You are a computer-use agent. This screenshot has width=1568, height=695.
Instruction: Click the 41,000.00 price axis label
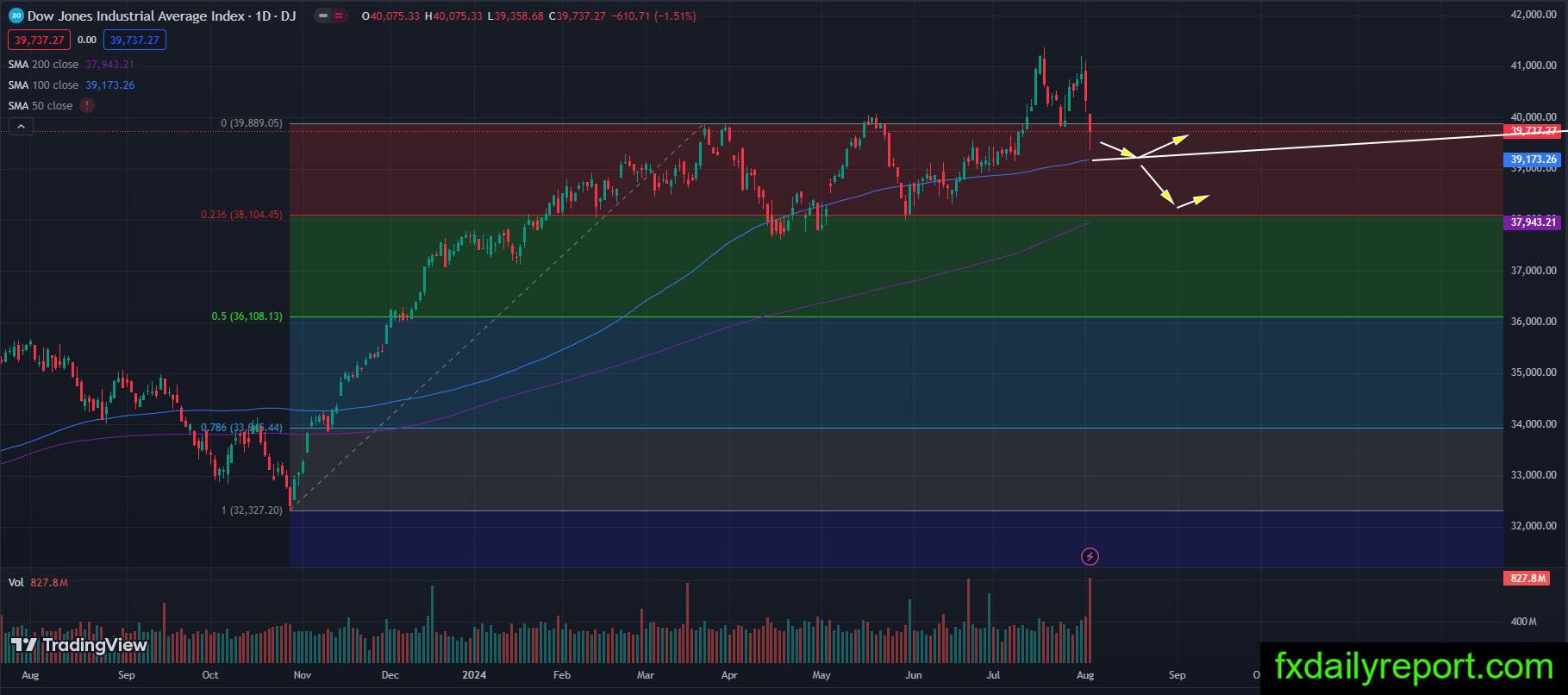click(1534, 66)
